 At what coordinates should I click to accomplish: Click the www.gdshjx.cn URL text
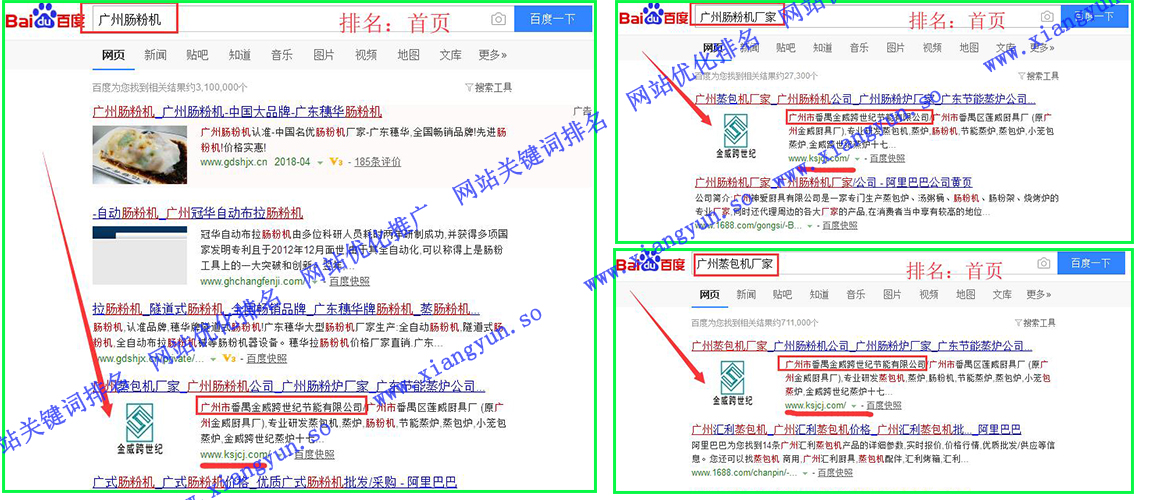coord(236,162)
